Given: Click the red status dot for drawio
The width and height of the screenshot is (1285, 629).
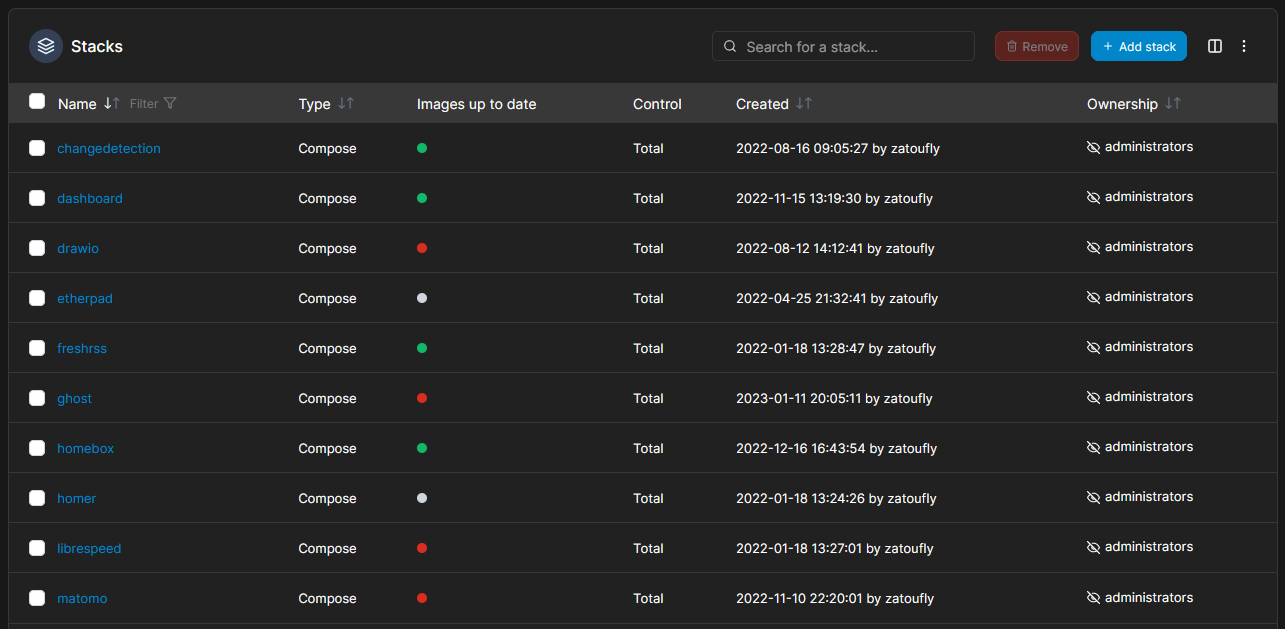Looking at the screenshot, I should pos(422,248).
